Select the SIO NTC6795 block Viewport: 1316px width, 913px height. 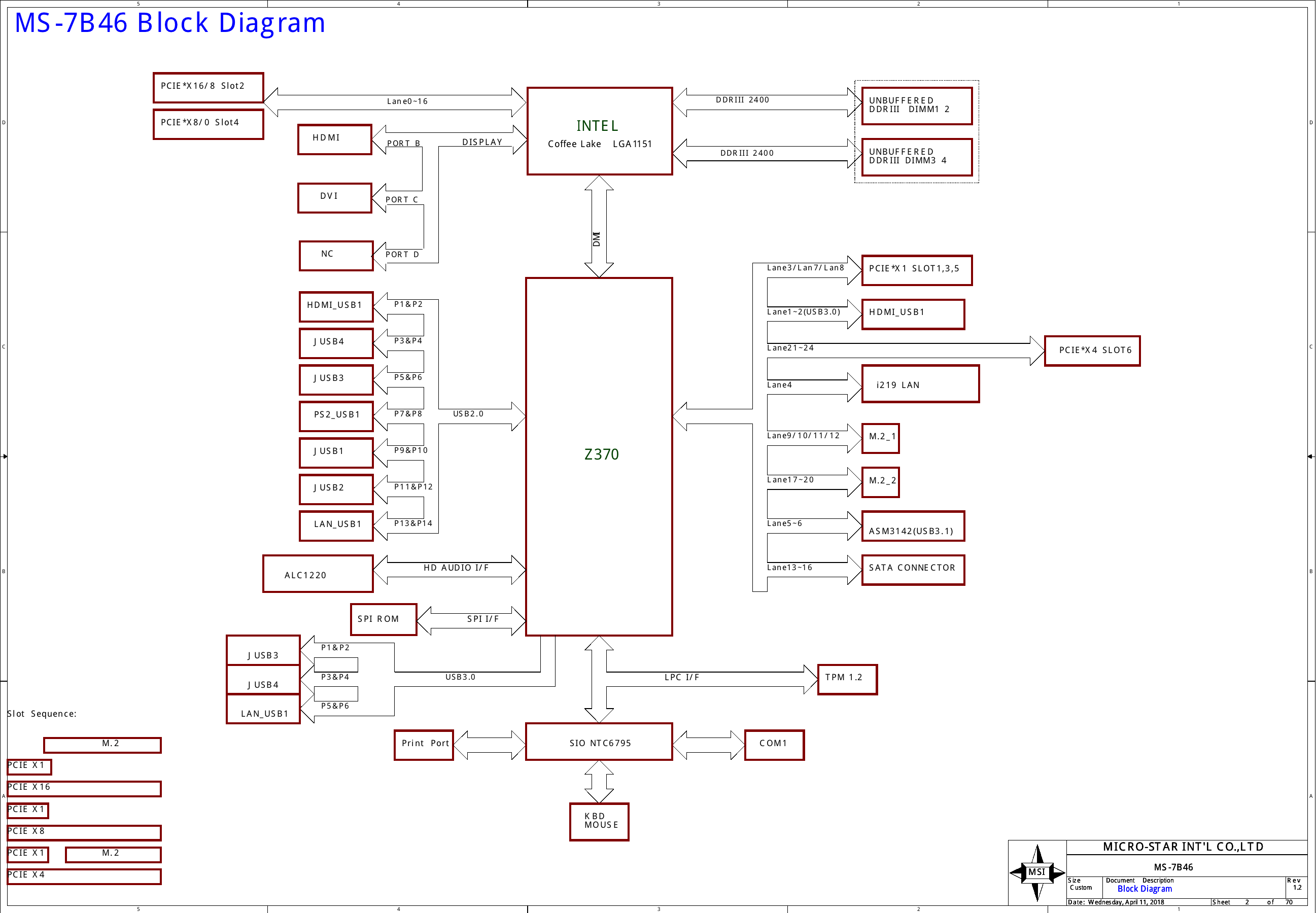599,742
